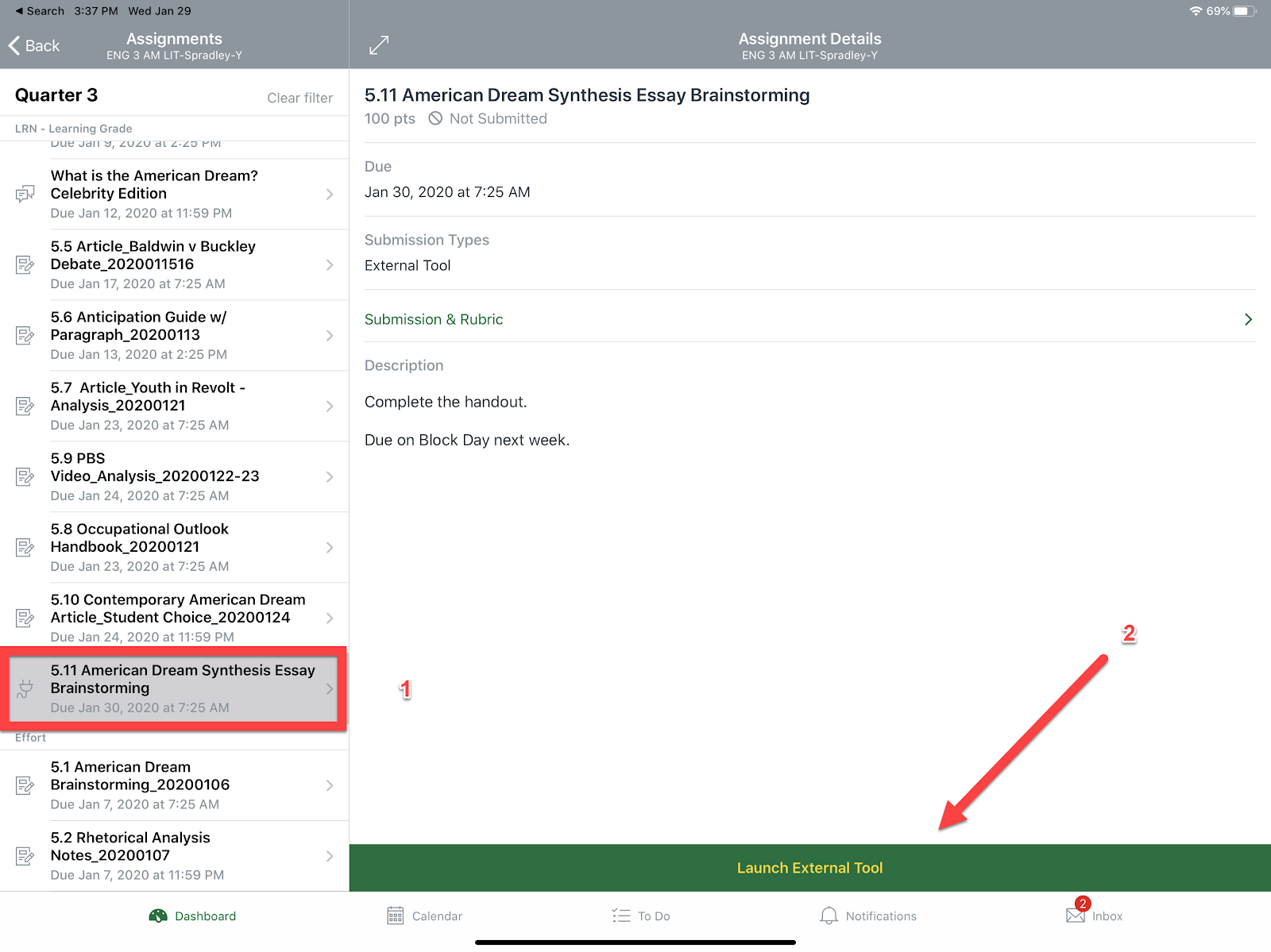
Task: Click the assignment icon next to 5.8 Occupational Outlook
Action: point(25,547)
